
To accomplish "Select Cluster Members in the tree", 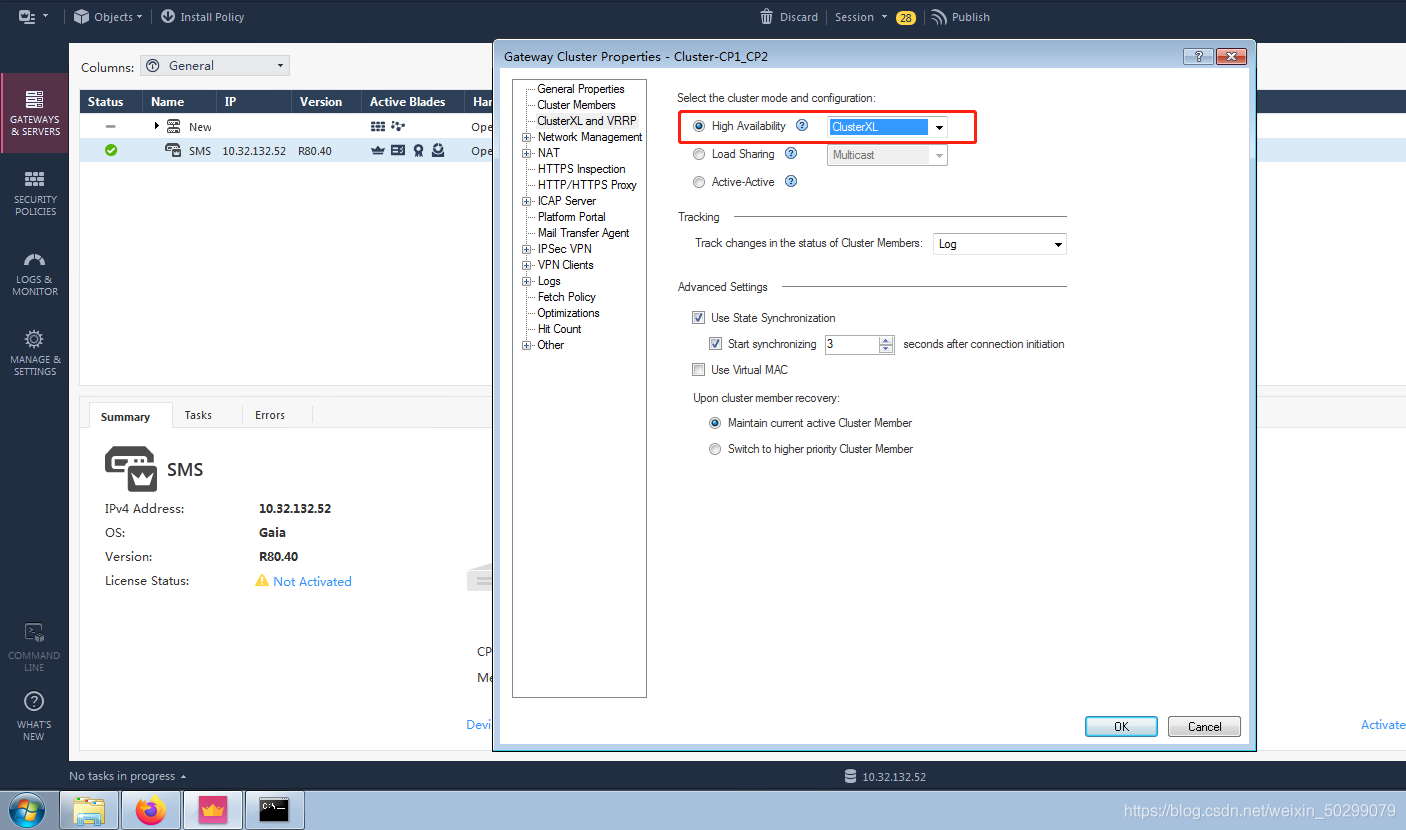I will tap(576, 105).
